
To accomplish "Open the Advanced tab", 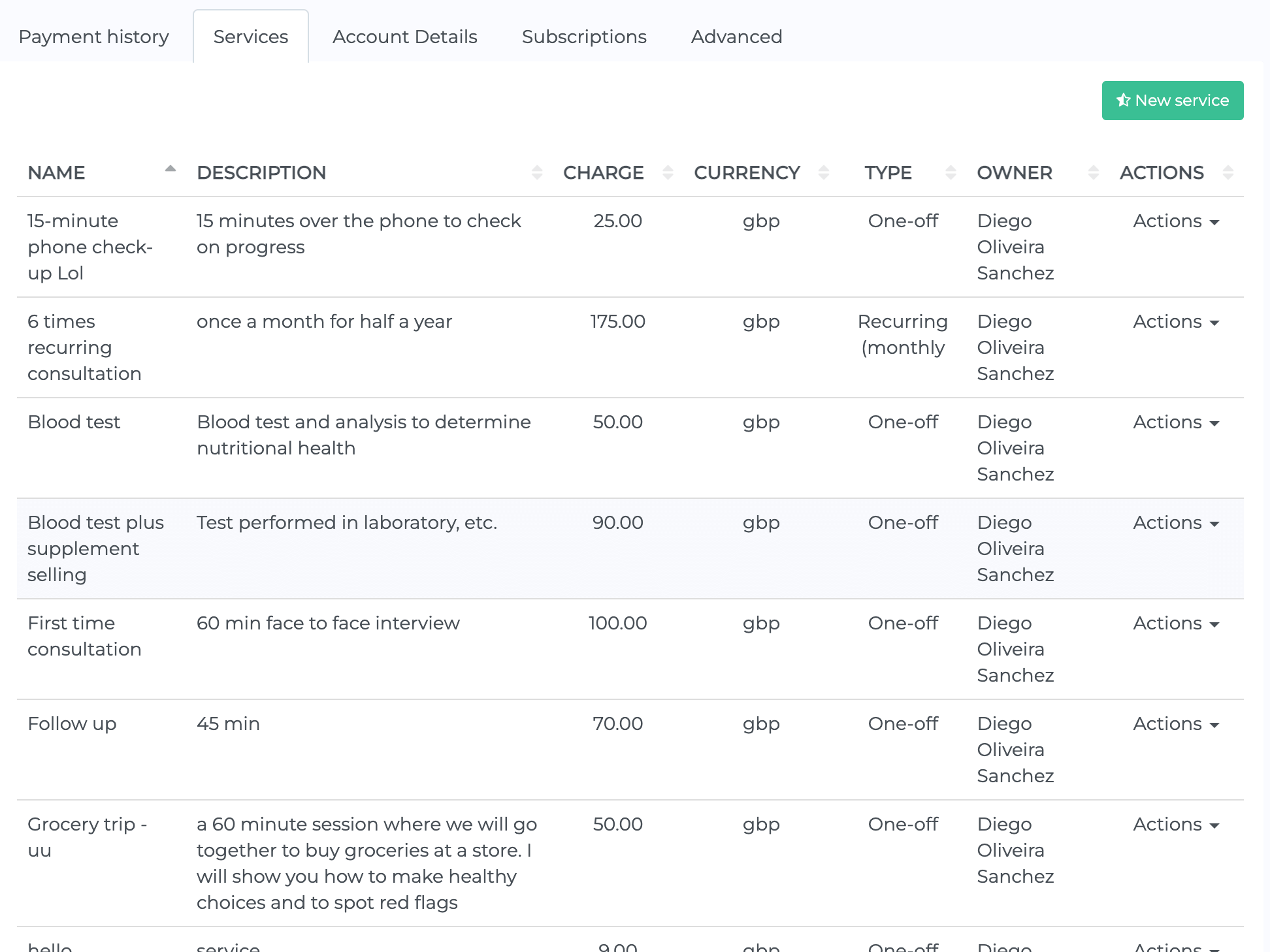I will click(x=736, y=37).
